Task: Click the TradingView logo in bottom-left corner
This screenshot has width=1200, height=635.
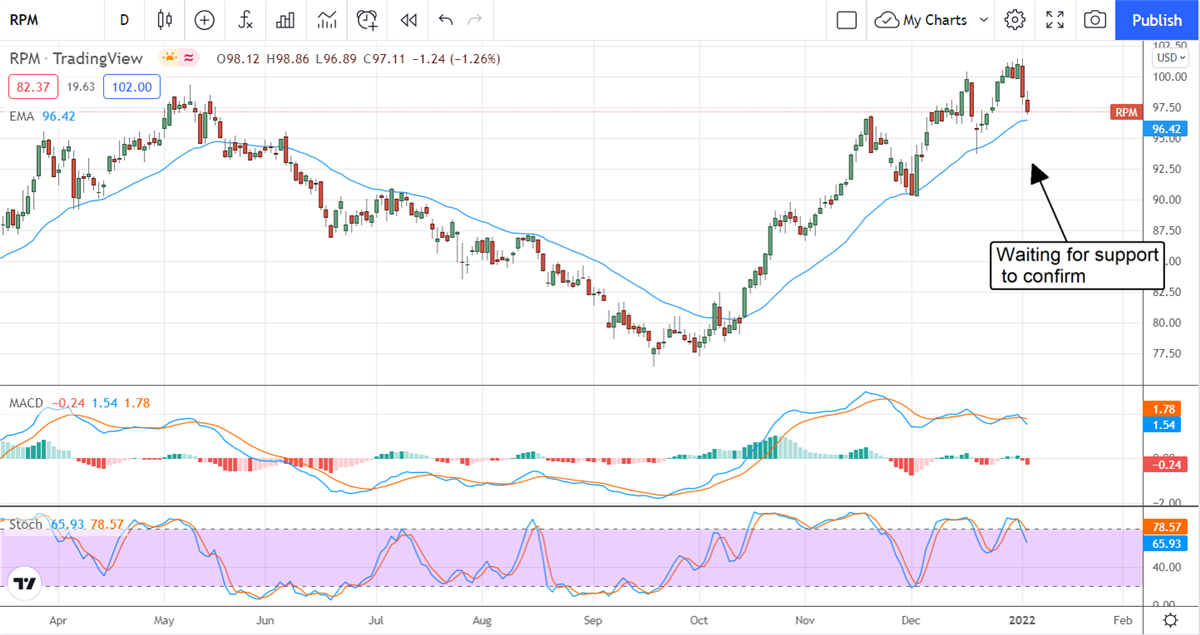Action: click(26, 584)
